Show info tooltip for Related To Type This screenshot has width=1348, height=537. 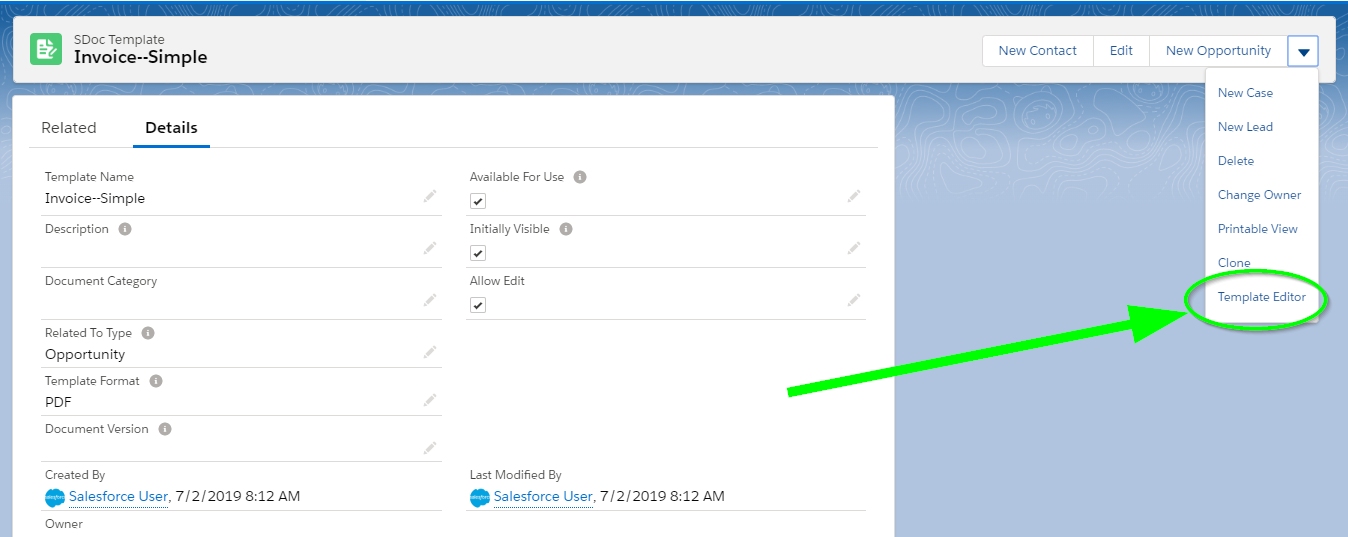(148, 333)
